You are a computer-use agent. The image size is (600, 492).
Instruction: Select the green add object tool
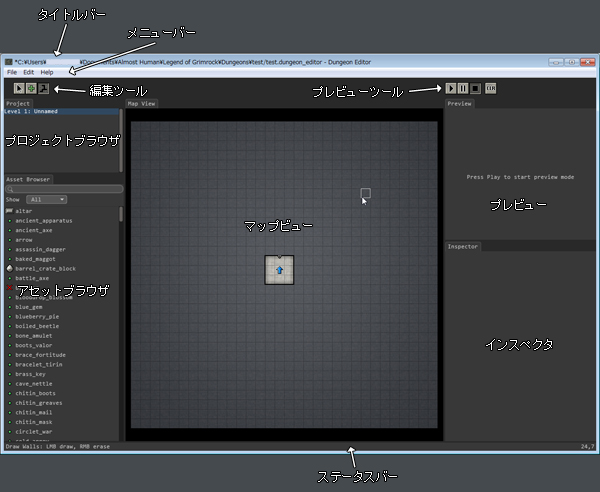pos(31,88)
